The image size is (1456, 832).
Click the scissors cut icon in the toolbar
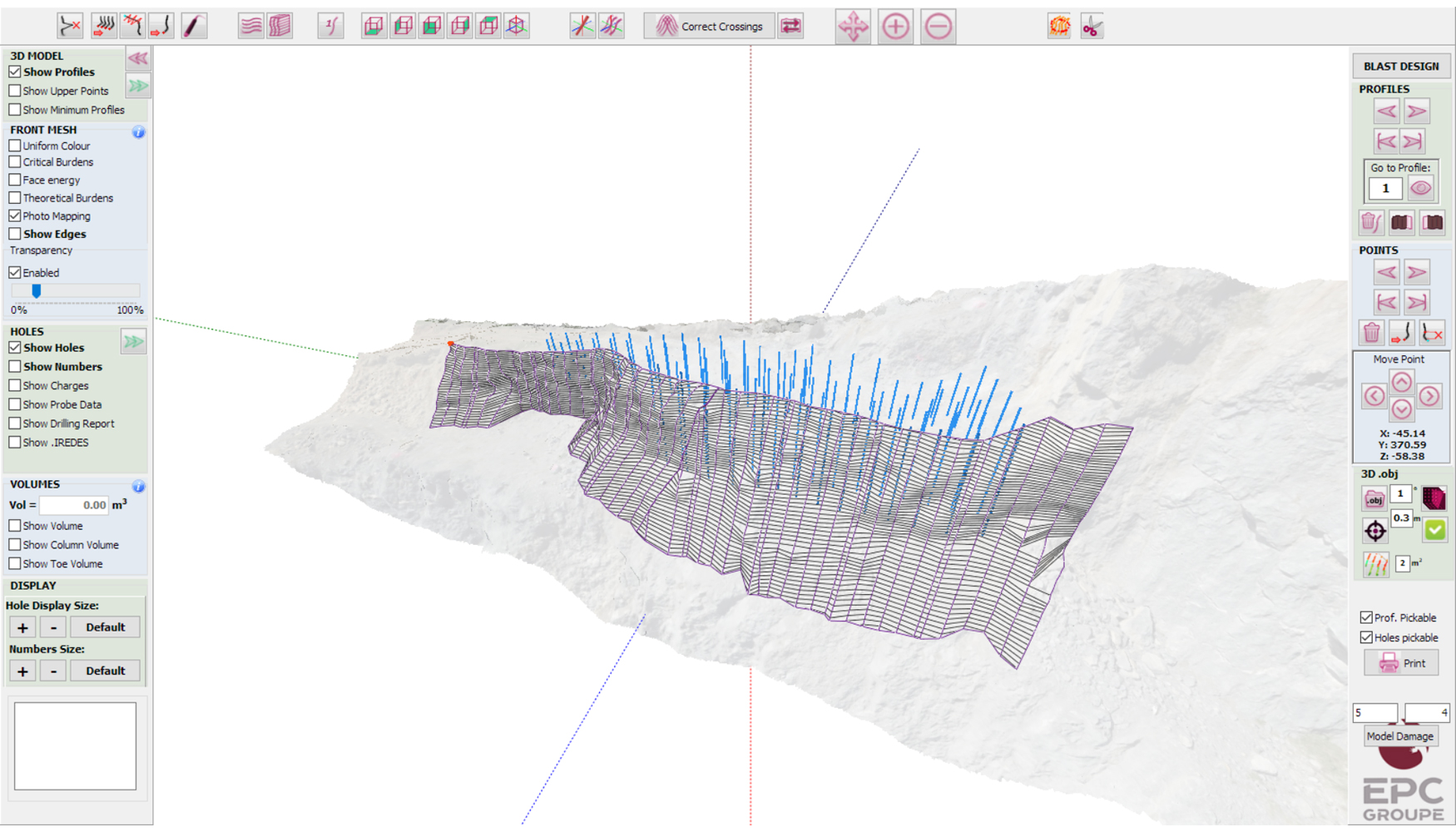(x=1092, y=27)
